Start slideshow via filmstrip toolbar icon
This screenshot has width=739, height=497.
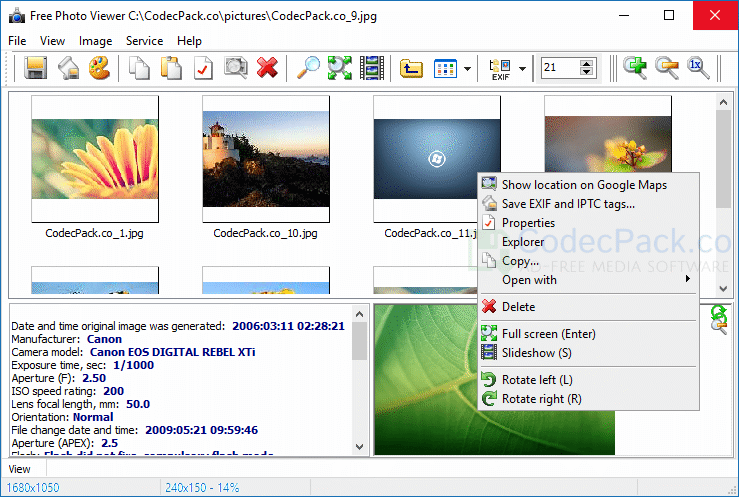372,68
